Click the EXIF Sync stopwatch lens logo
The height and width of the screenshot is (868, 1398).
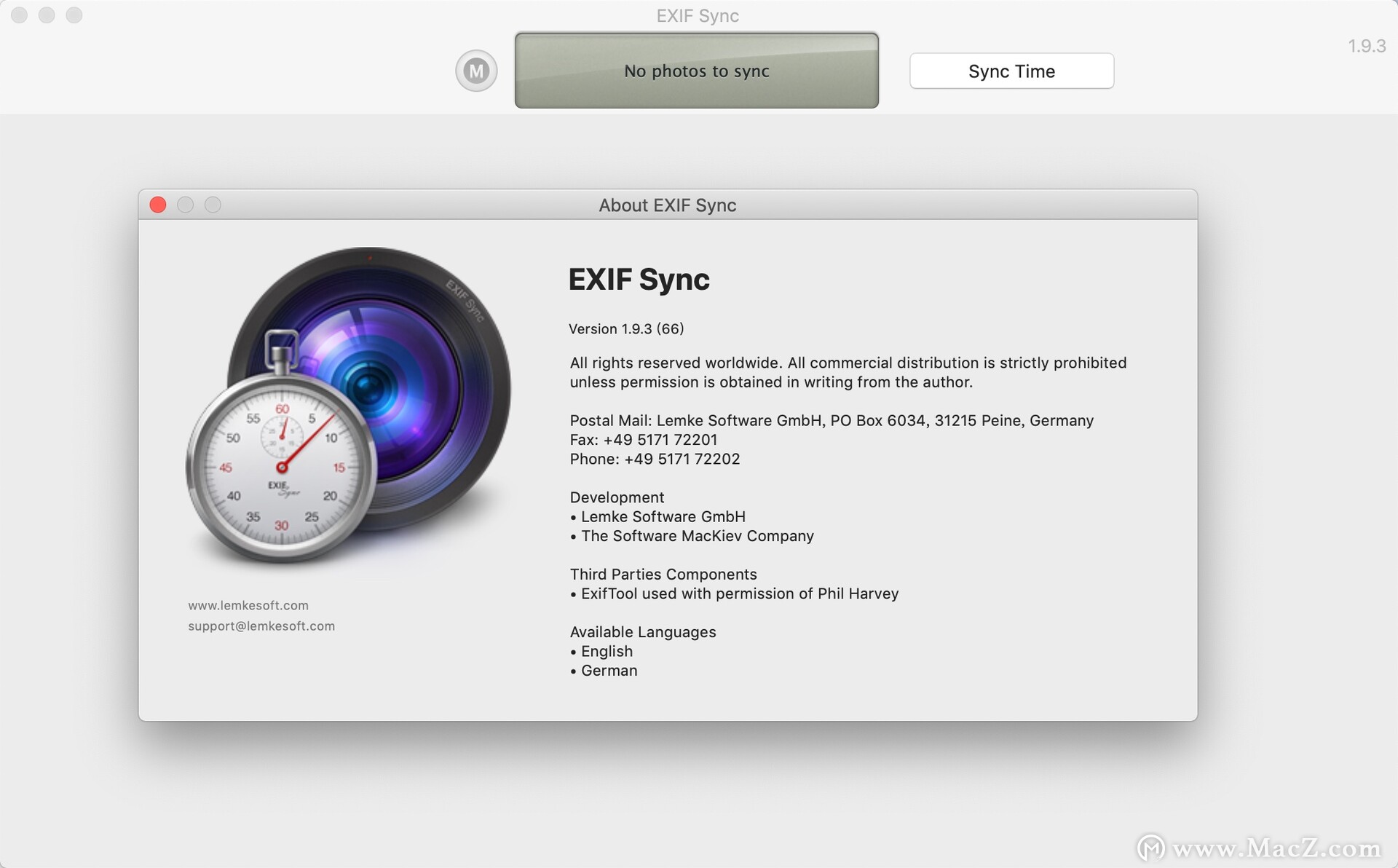[x=349, y=405]
